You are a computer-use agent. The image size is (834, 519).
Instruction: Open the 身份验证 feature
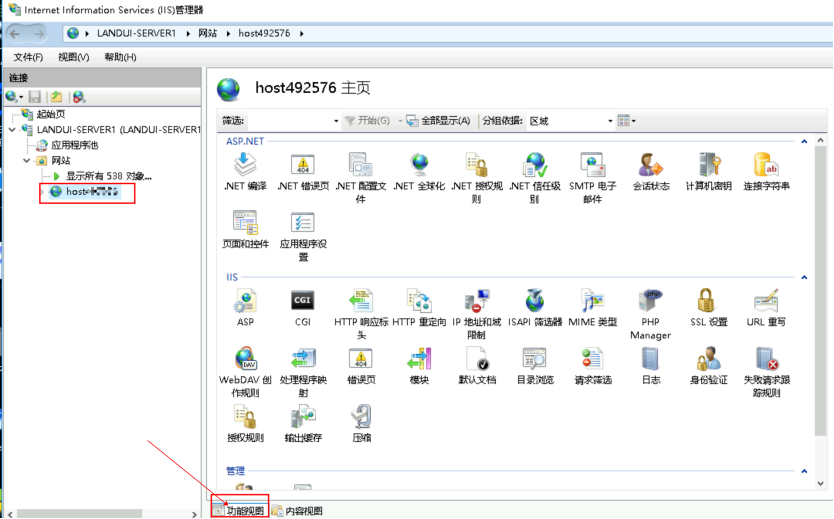708,365
